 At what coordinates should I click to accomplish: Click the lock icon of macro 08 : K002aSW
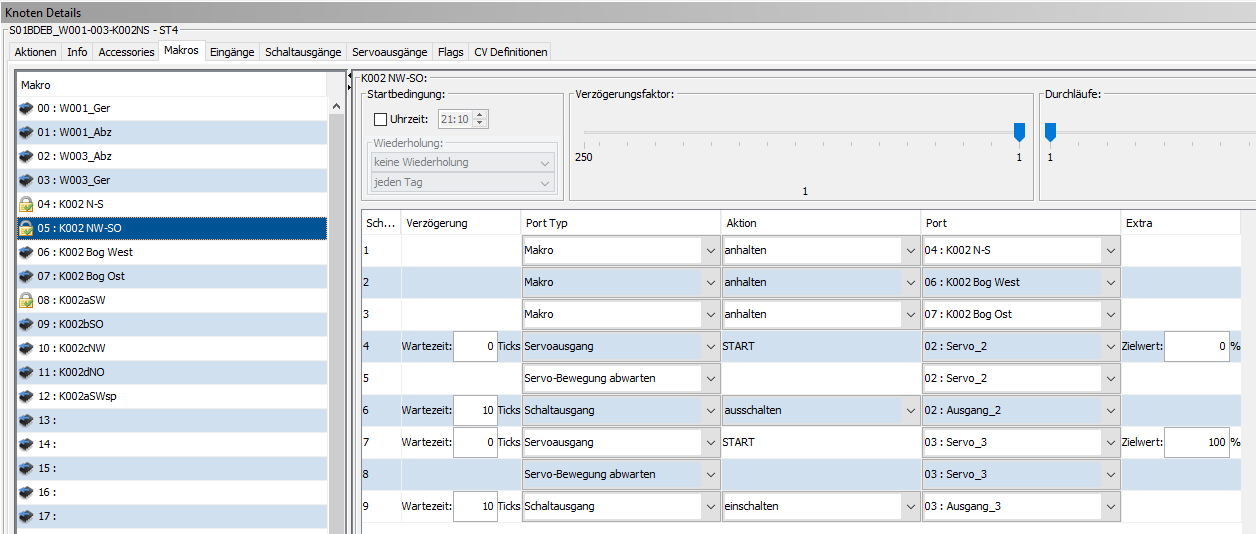pyautogui.click(x=26, y=300)
